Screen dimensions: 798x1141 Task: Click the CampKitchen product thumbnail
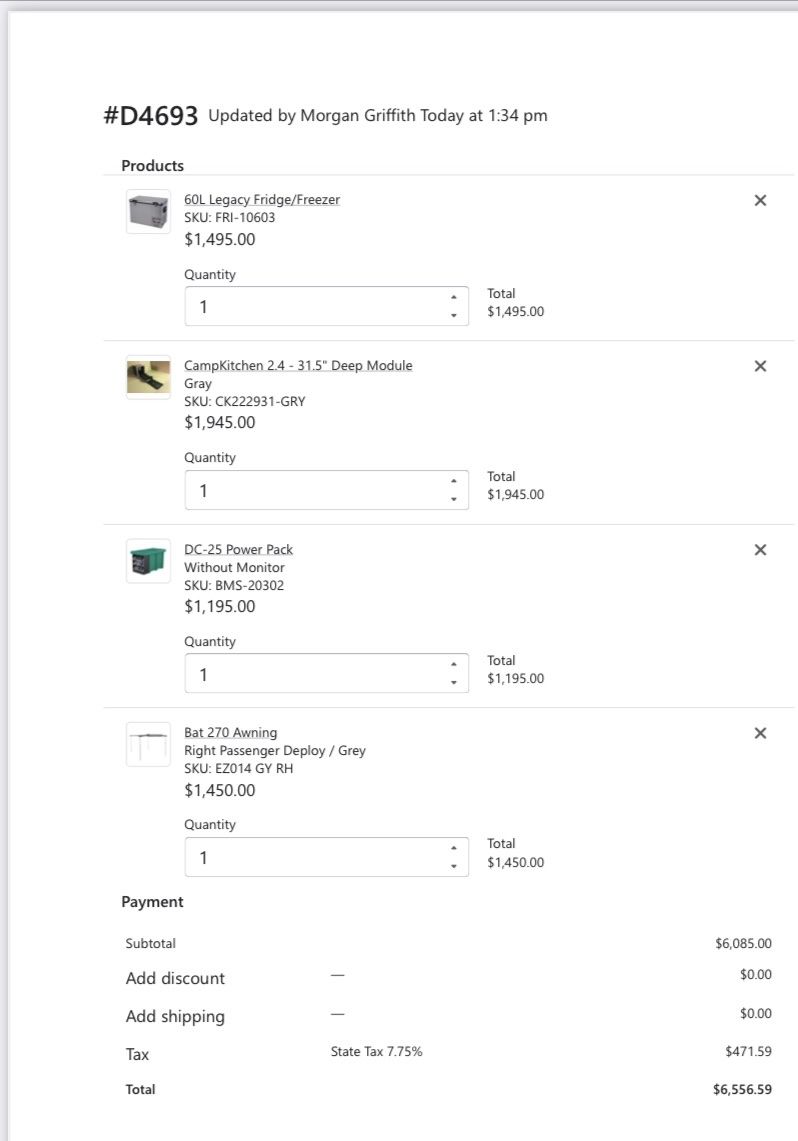pos(148,377)
